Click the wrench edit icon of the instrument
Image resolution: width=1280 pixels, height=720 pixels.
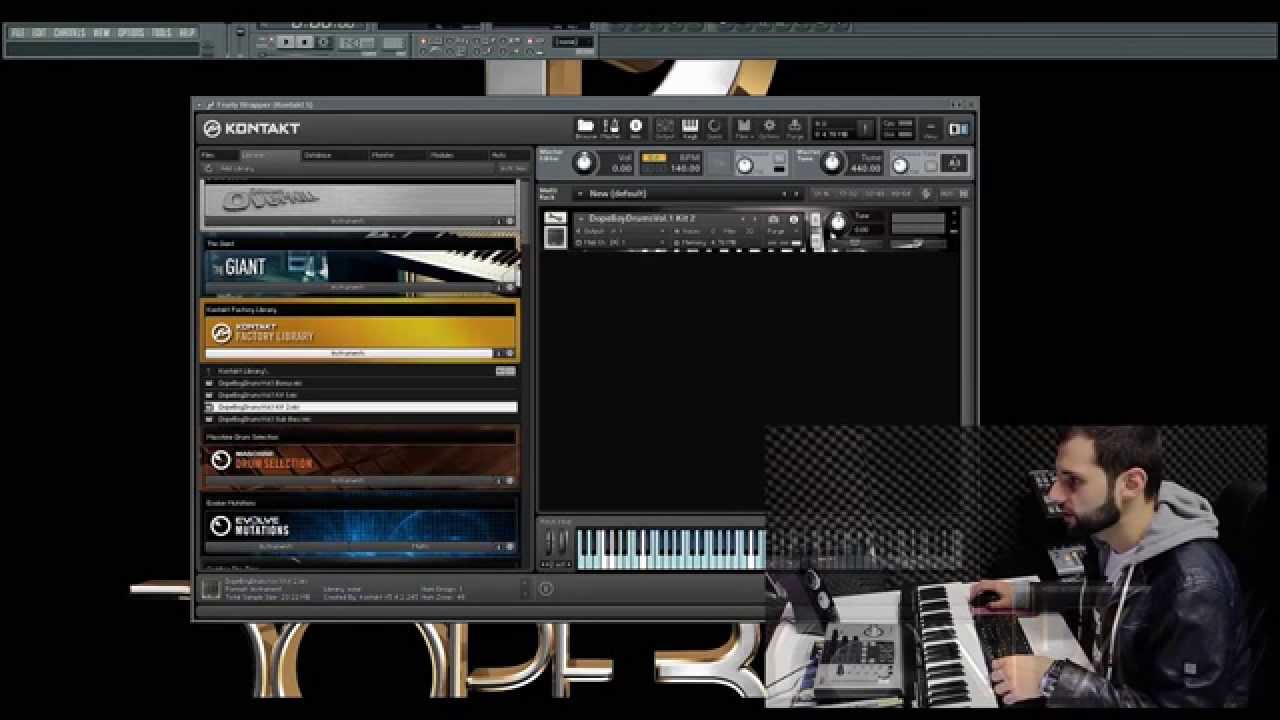555,218
